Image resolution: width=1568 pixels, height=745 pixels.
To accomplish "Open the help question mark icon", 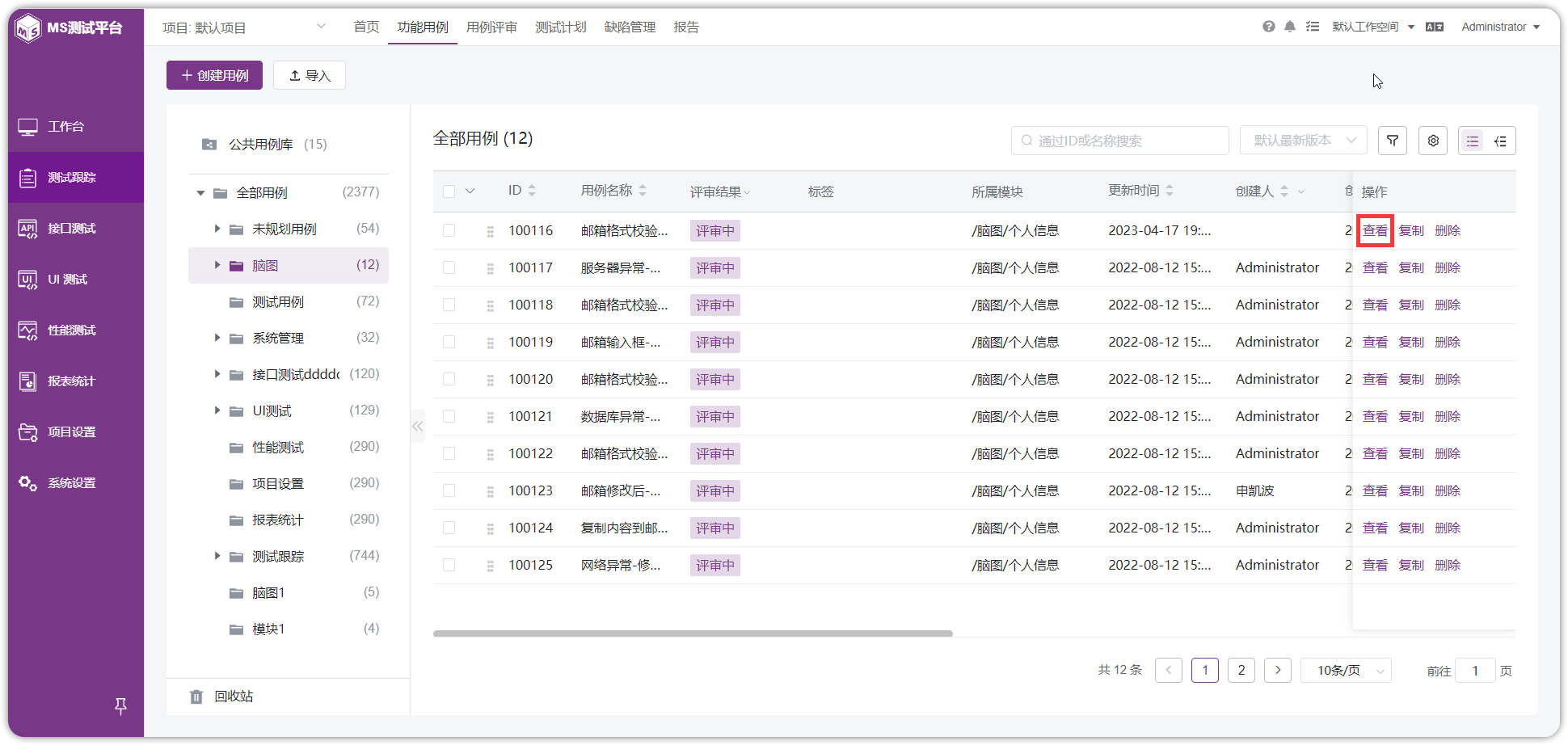I will click(x=1269, y=27).
